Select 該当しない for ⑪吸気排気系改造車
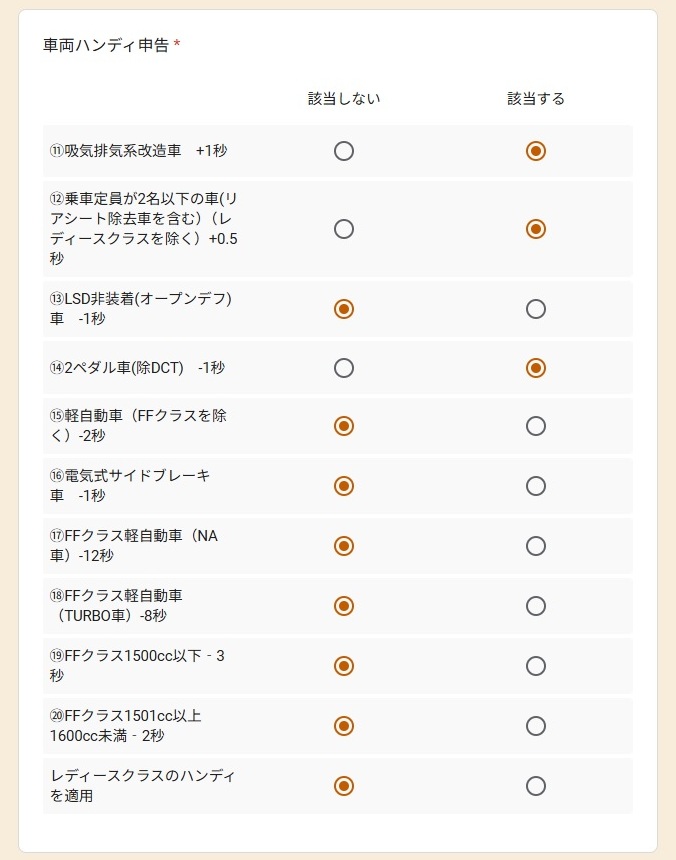Screen dimensions: 676x860 (344, 151)
